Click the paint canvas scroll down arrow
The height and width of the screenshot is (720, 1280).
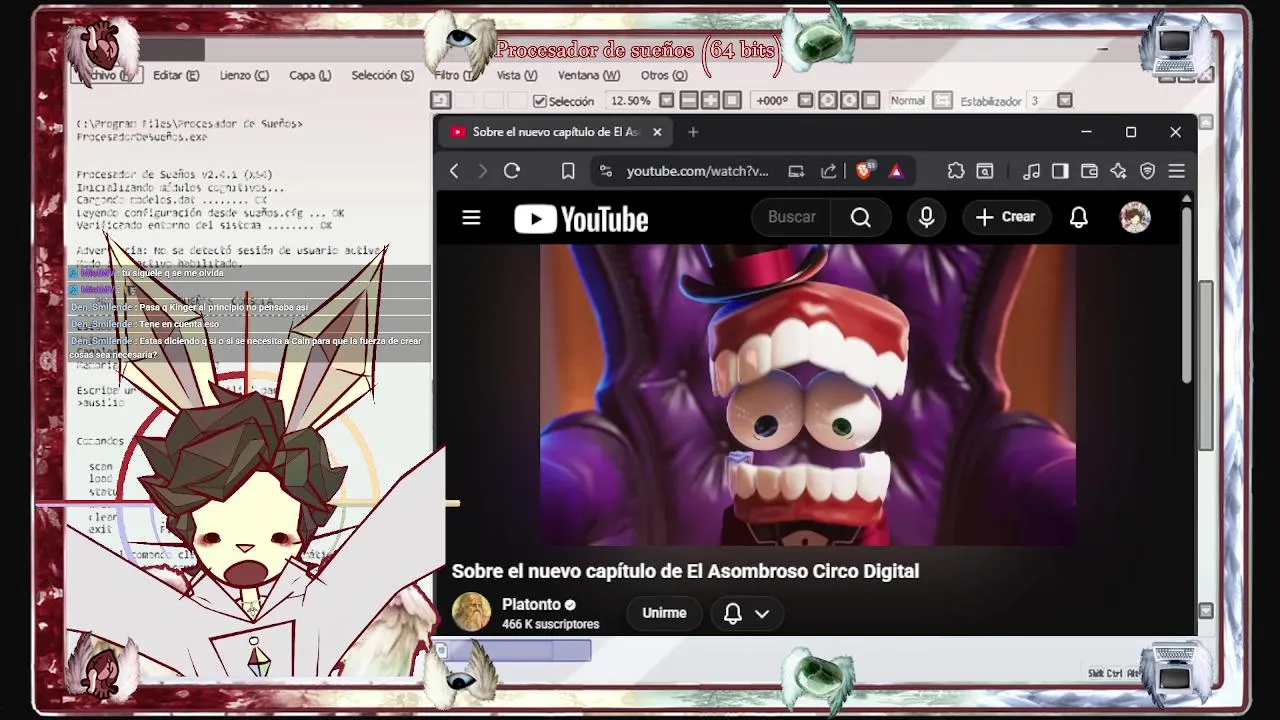point(1206,611)
